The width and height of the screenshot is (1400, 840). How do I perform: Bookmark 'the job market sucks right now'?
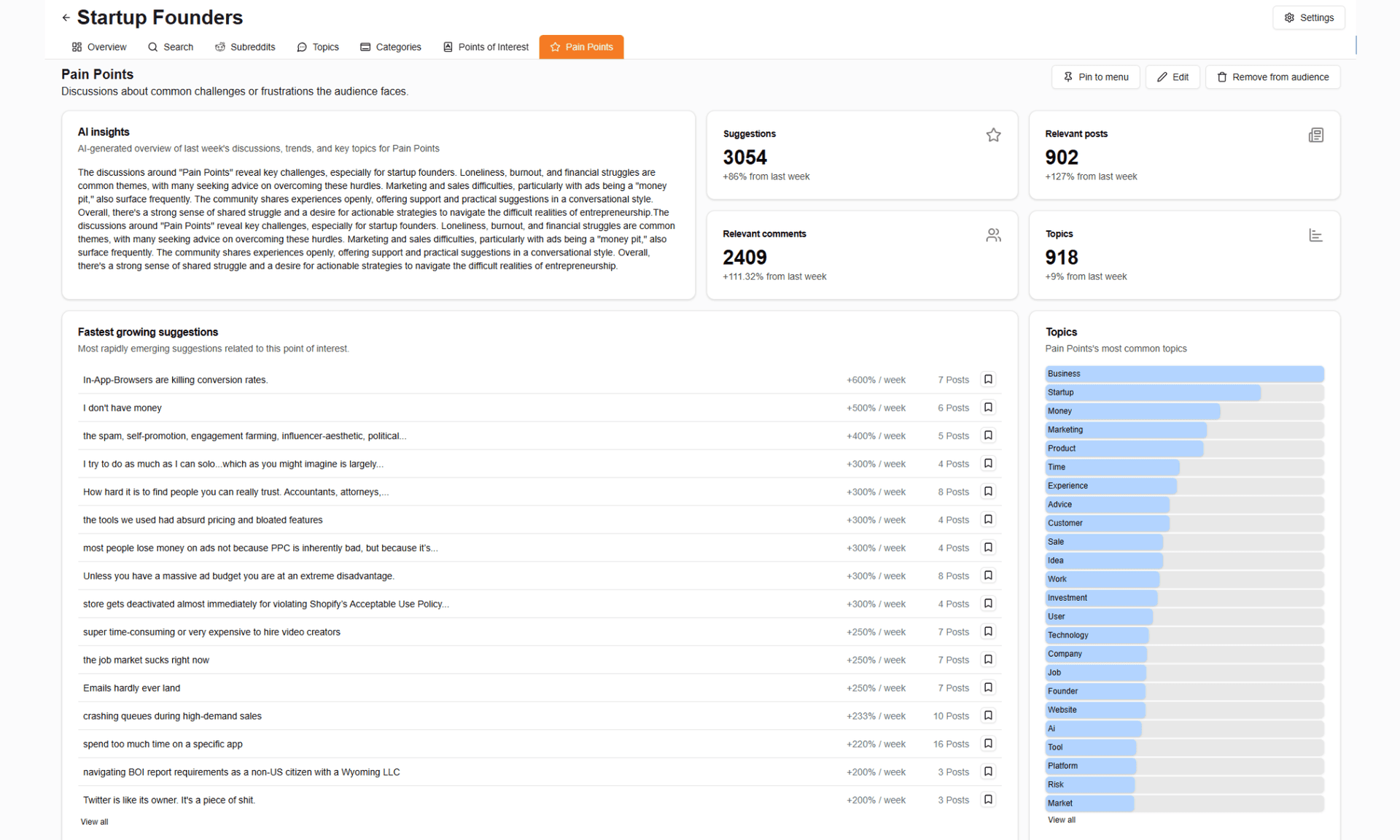pyautogui.click(x=988, y=660)
